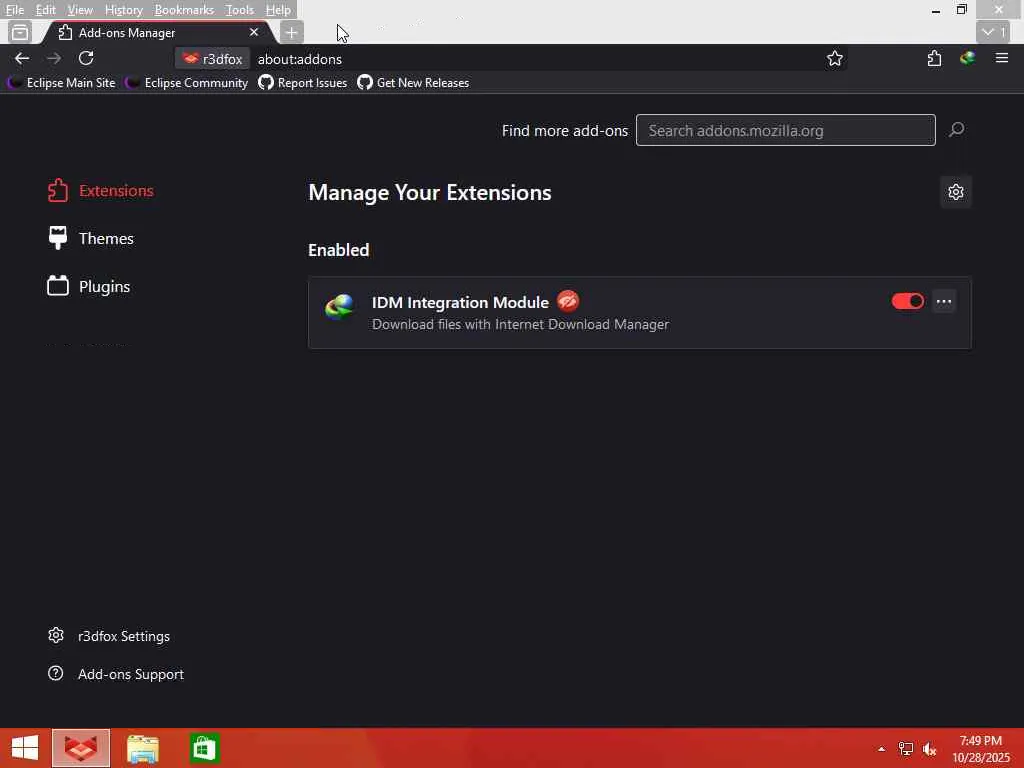Click the forward navigation arrow
This screenshot has width=1024, height=768.
click(54, 59)
